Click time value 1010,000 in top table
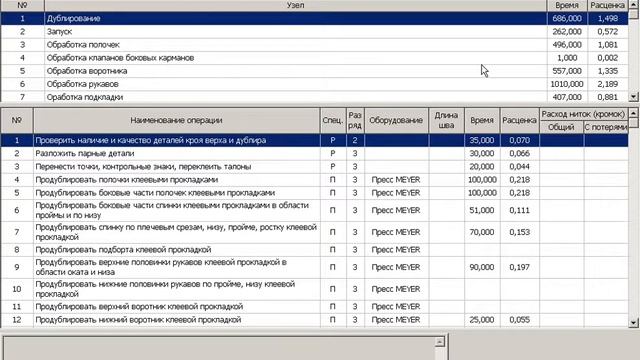Viewport: 640px width, 360px height. point(567,84)
